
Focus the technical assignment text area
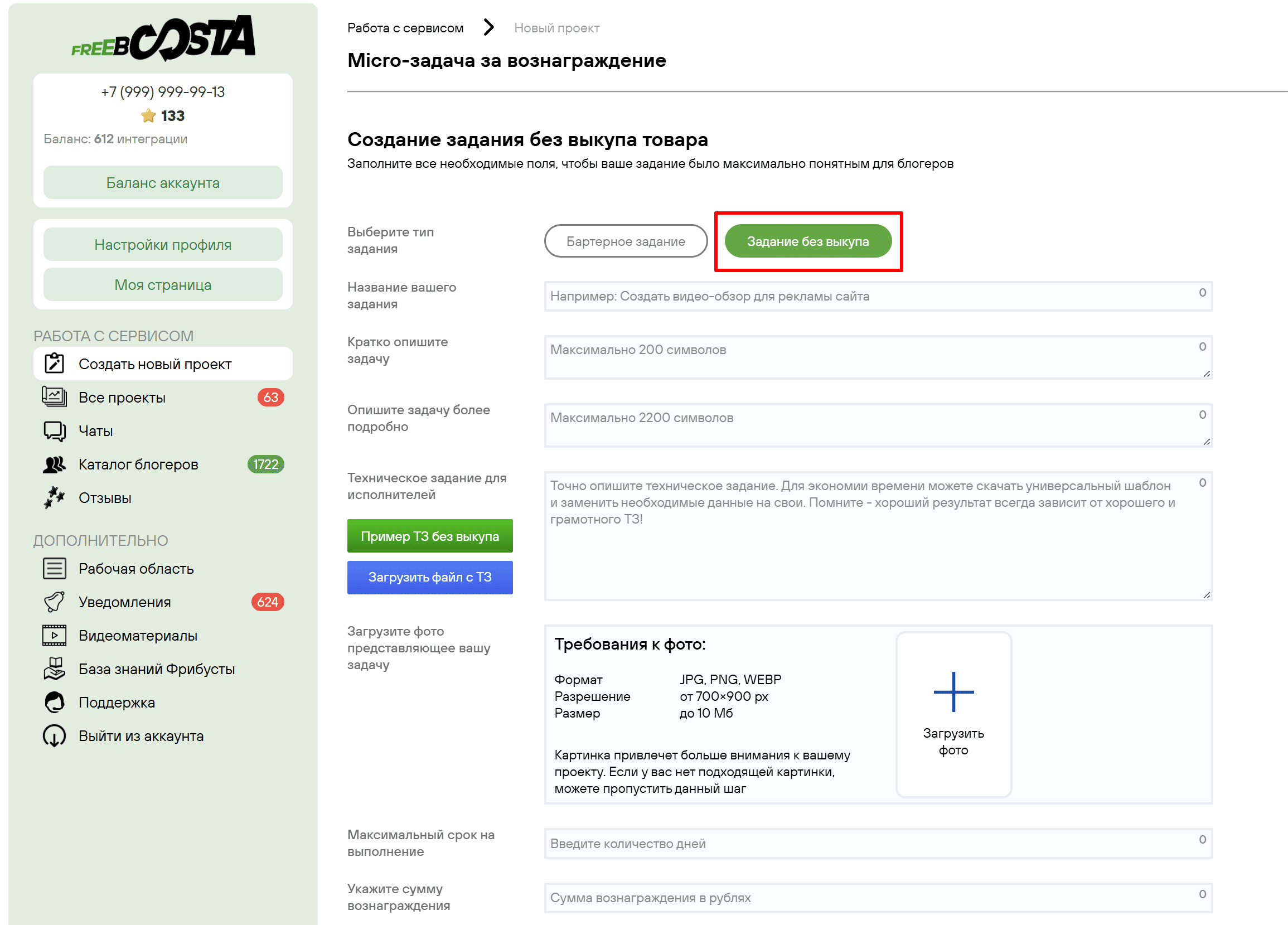(878, 535)
